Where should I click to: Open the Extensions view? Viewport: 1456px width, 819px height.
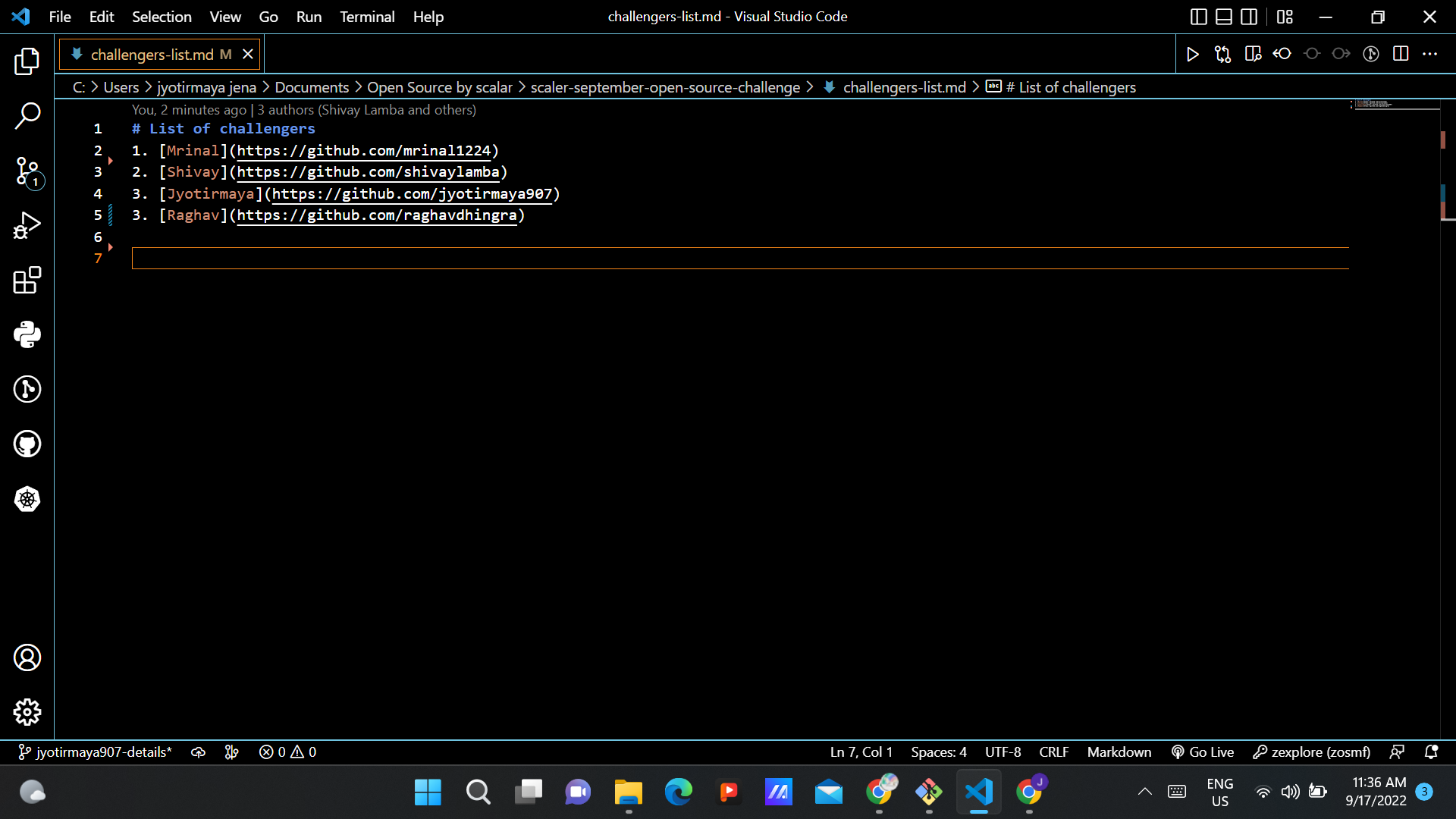27,281
